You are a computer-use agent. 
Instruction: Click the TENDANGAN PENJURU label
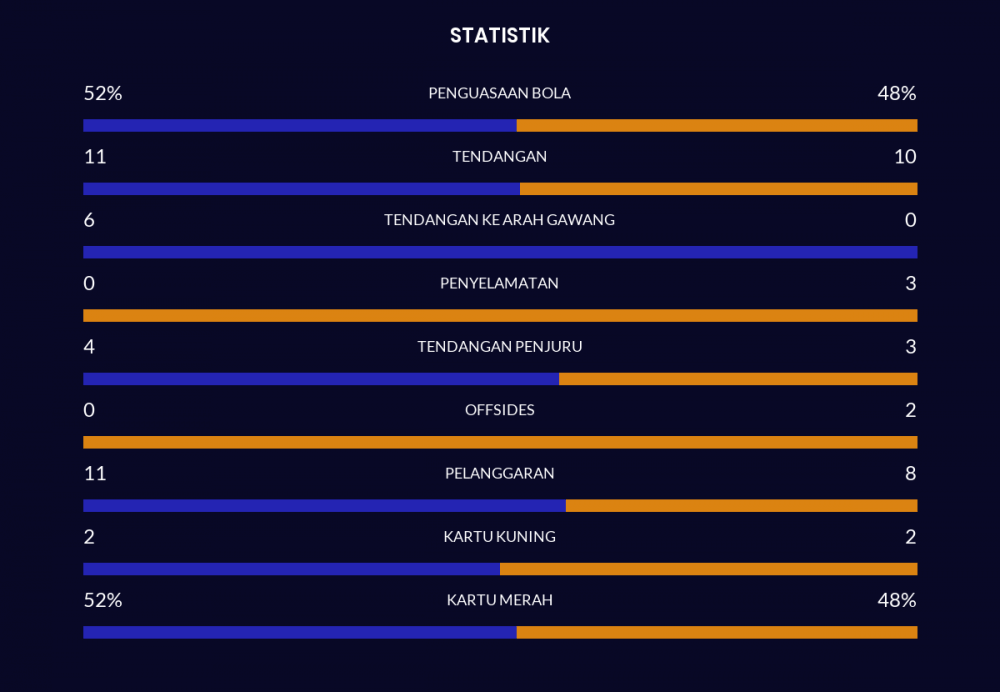point(499,347)
